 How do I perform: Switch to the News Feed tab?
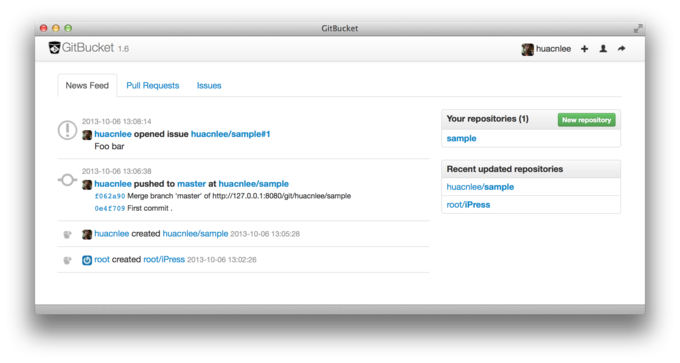87,85
